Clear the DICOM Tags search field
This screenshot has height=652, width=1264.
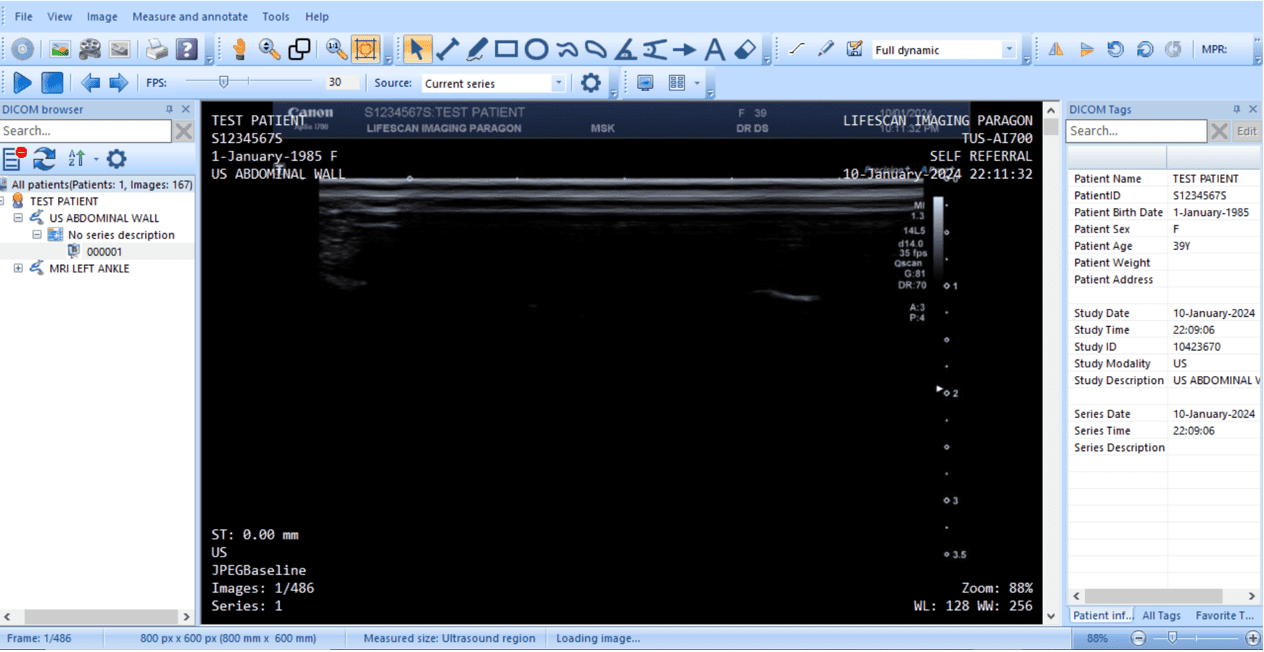pos(1219,131)
